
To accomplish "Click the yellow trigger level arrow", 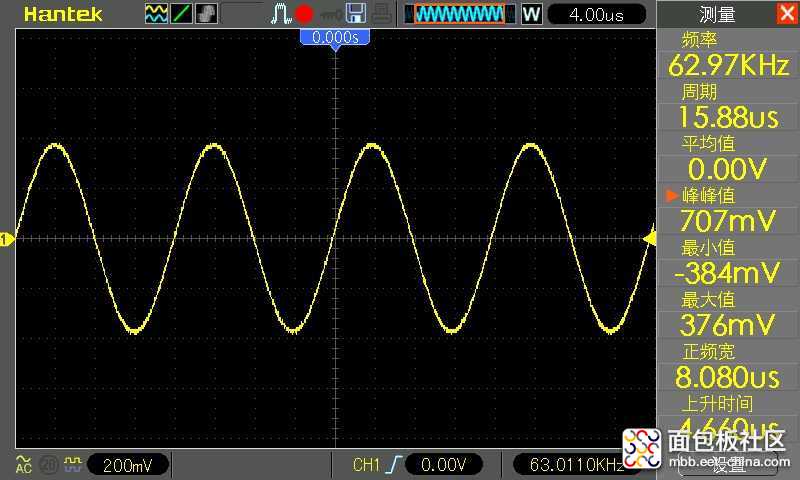I will (649, 238).
